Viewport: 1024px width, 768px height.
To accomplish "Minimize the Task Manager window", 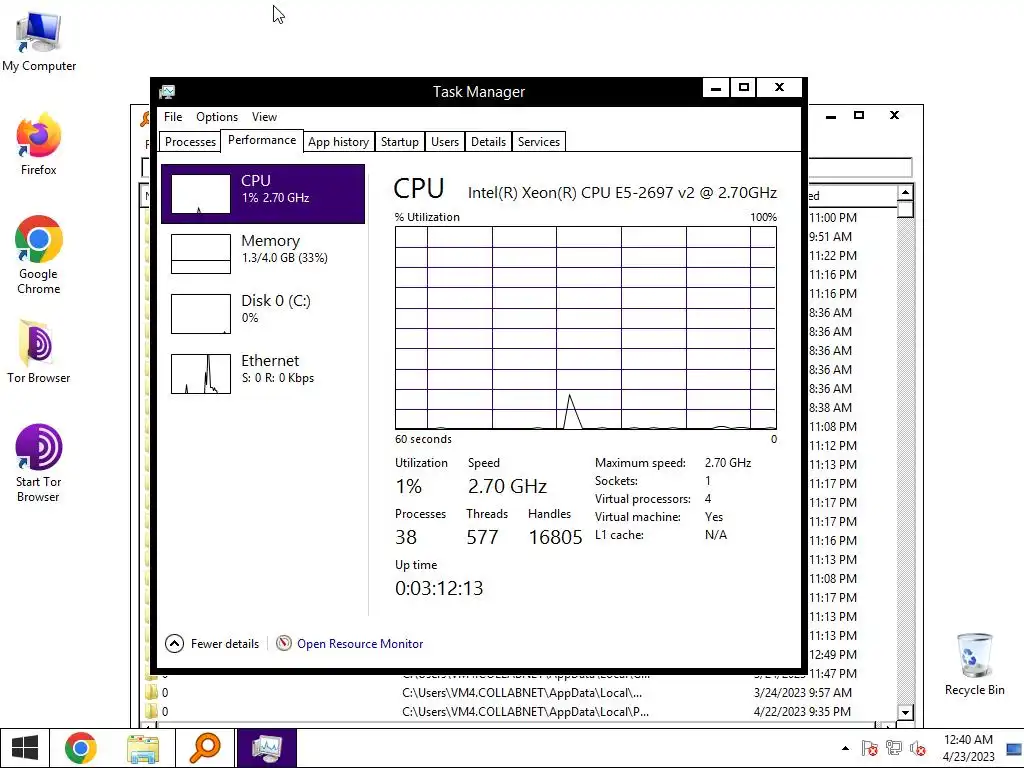I will (716, 88).
